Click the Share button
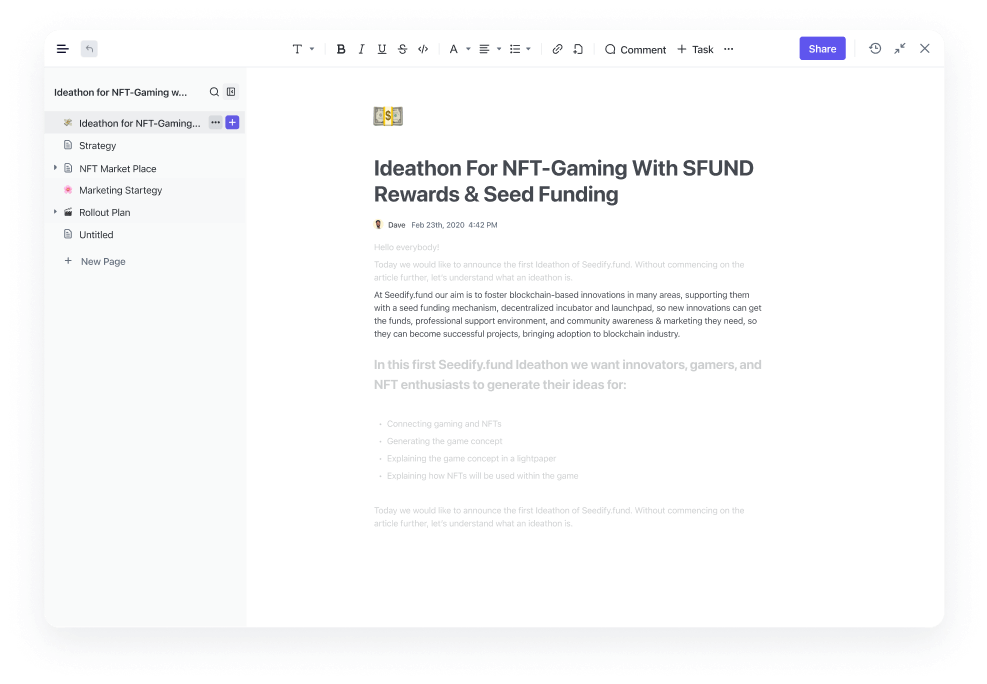Viewport: 987px width, 684px height. pyautogui.click(x=821, y=48)
